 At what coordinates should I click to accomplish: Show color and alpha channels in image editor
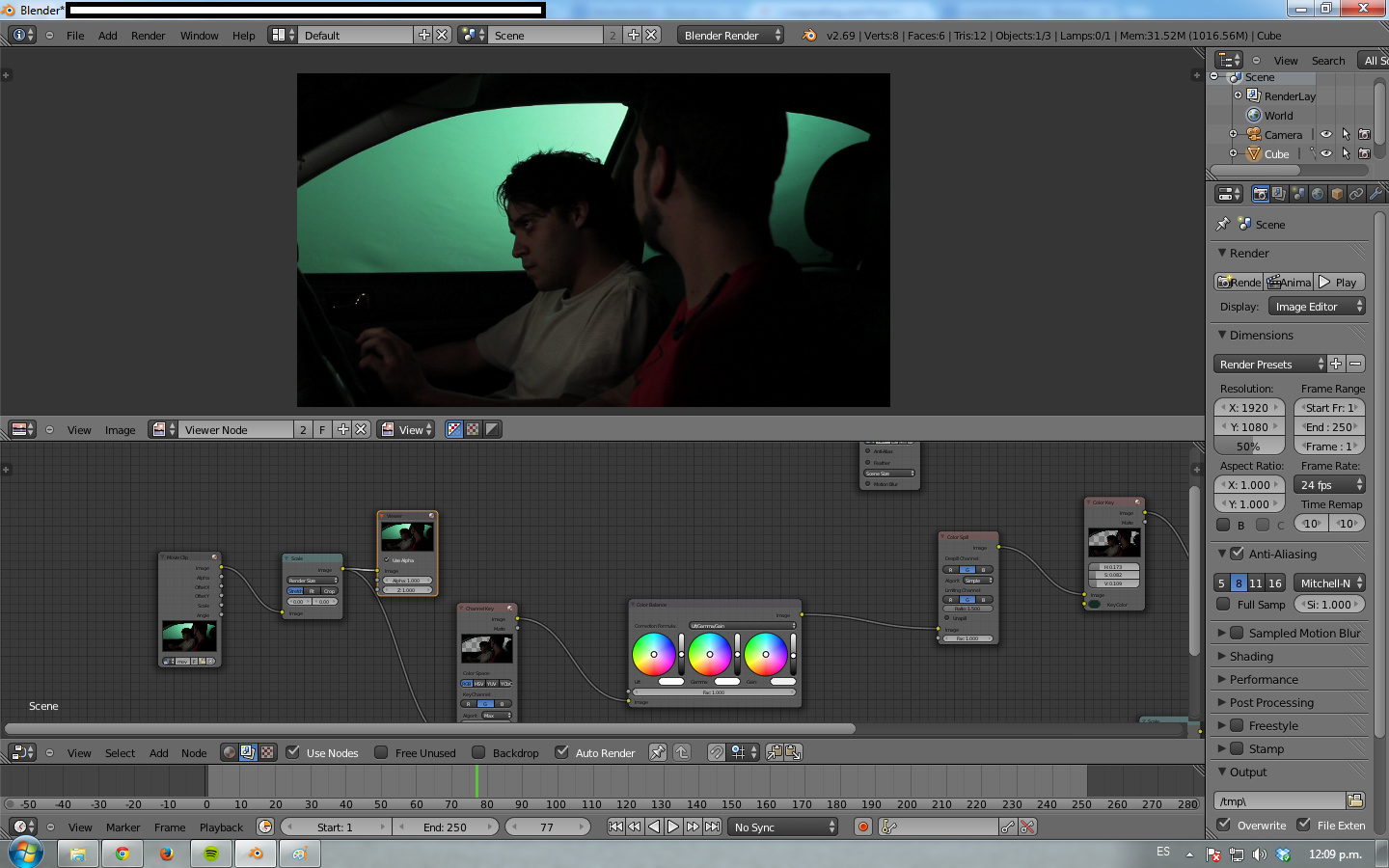pyautogui.click(x=454, y=429)
